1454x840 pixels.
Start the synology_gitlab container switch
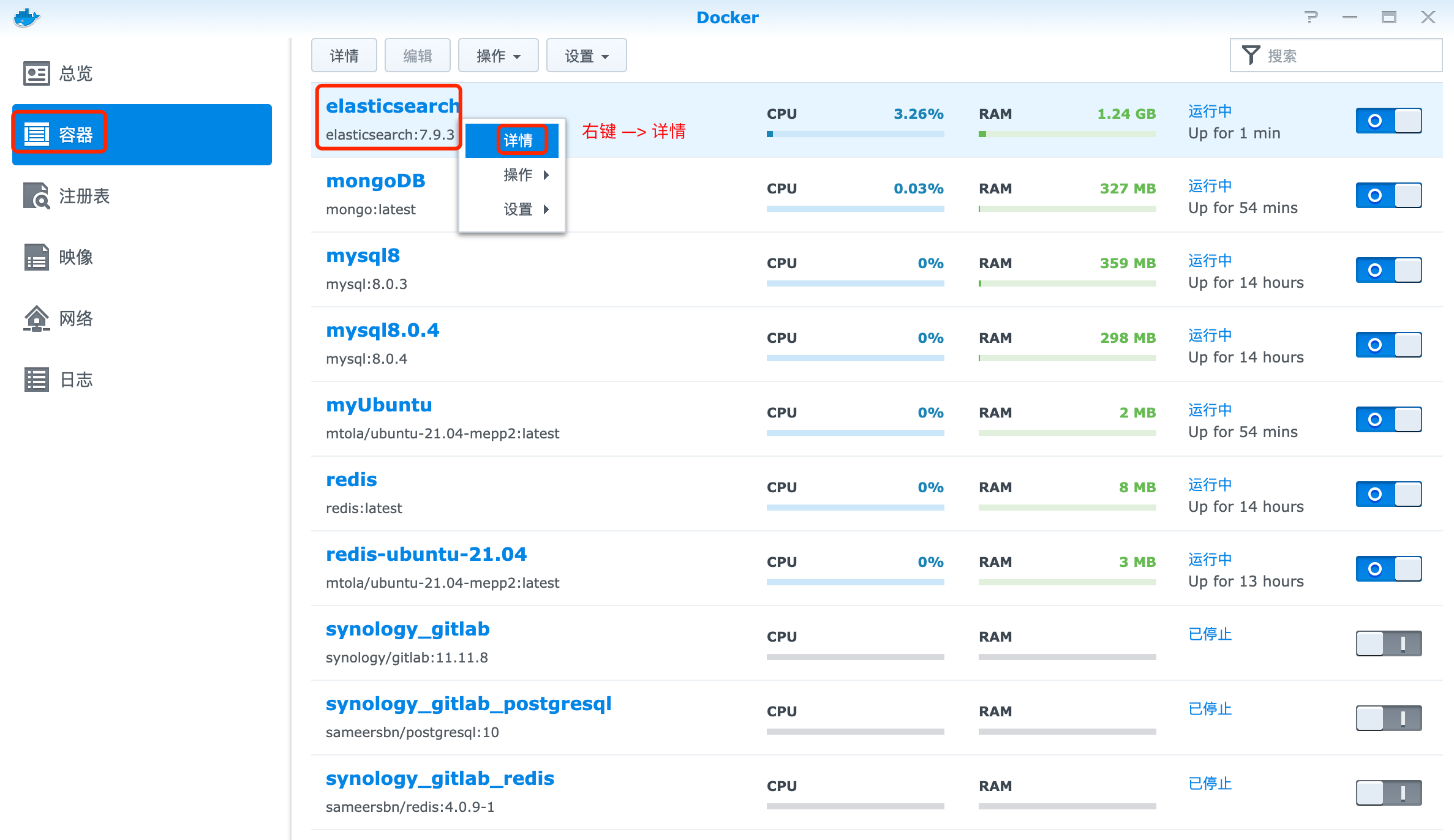click(x=1388, y=643)
